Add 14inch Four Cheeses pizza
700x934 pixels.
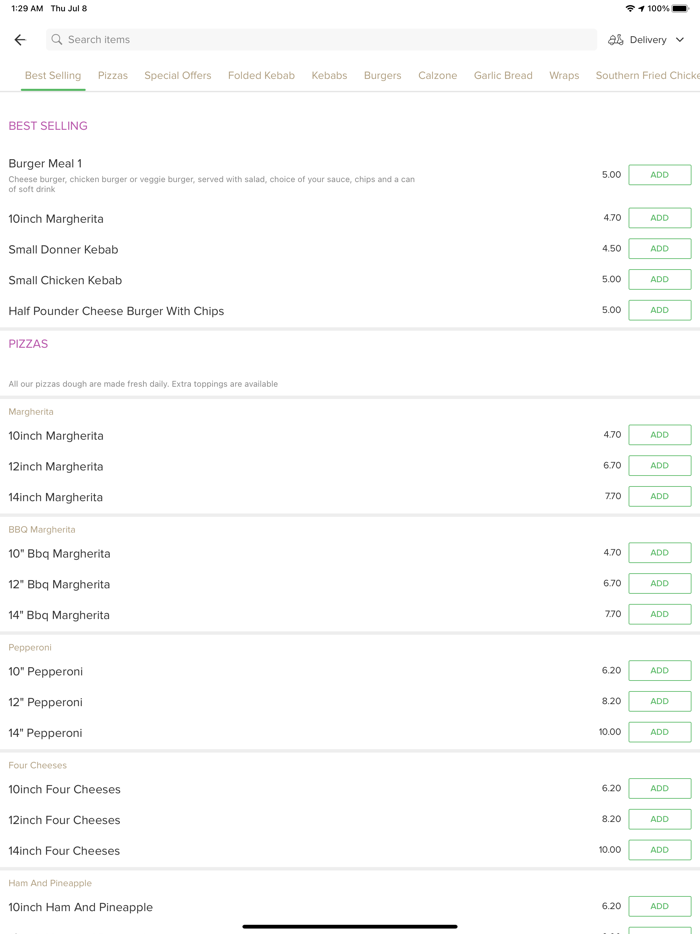tap(659, 850)
